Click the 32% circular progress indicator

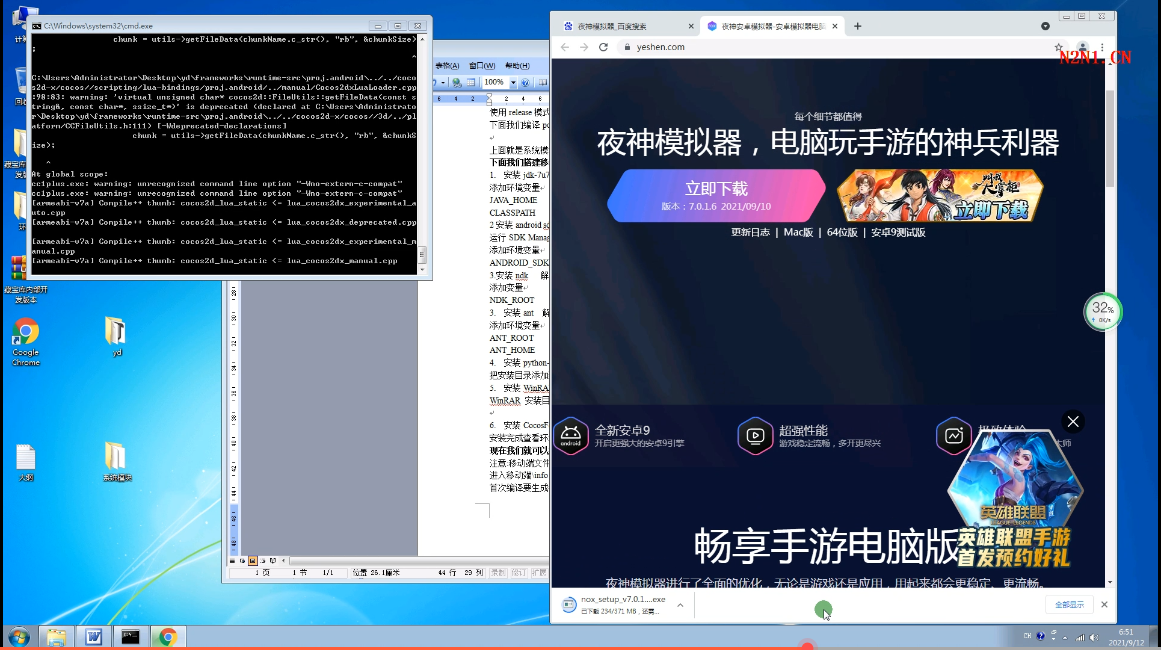pos(1102,311)
